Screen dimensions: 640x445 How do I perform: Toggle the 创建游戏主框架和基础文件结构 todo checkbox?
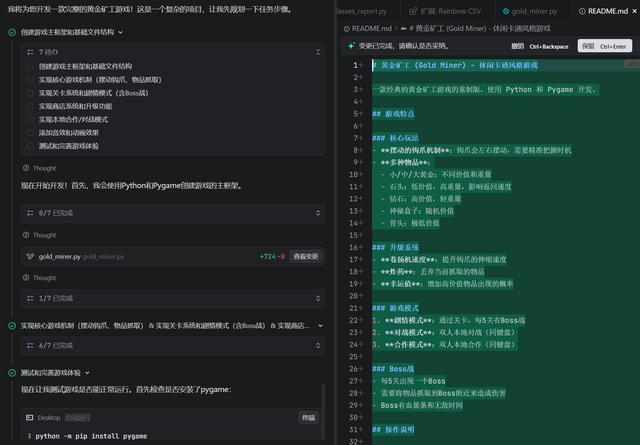tap(31, 66)
